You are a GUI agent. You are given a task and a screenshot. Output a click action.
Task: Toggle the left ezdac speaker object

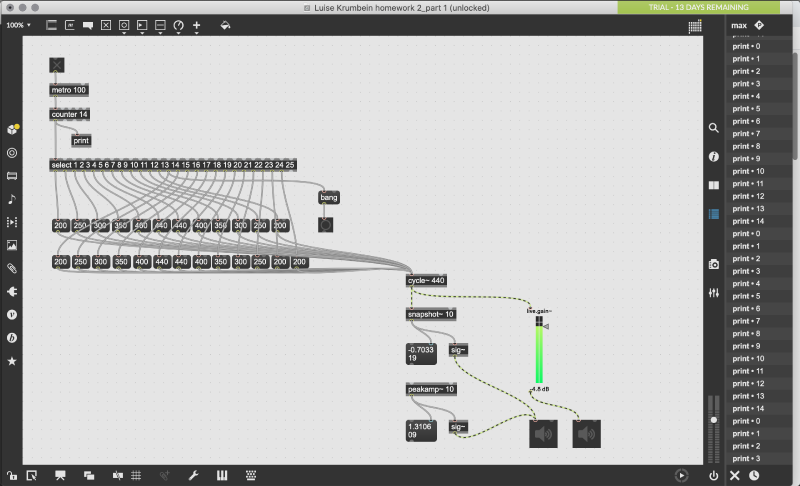coord(543,434)
